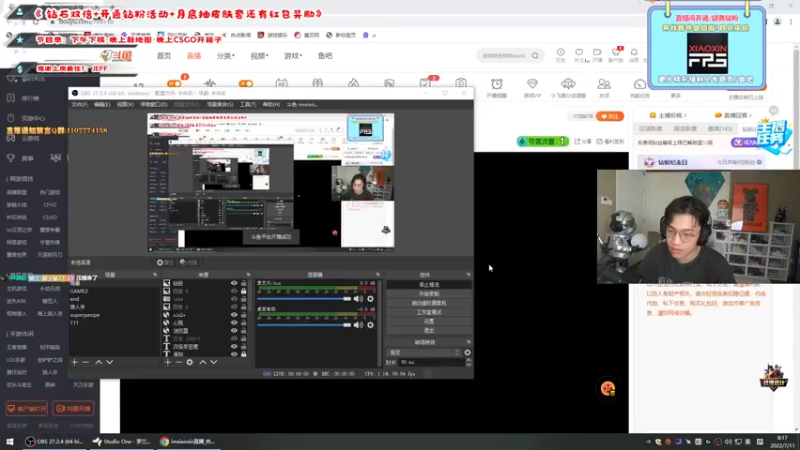The width and height of the screenshot is (800, 450).
Task: Toggle visibility of first source row
Action: pyautogui.click(x=234, y=283)
